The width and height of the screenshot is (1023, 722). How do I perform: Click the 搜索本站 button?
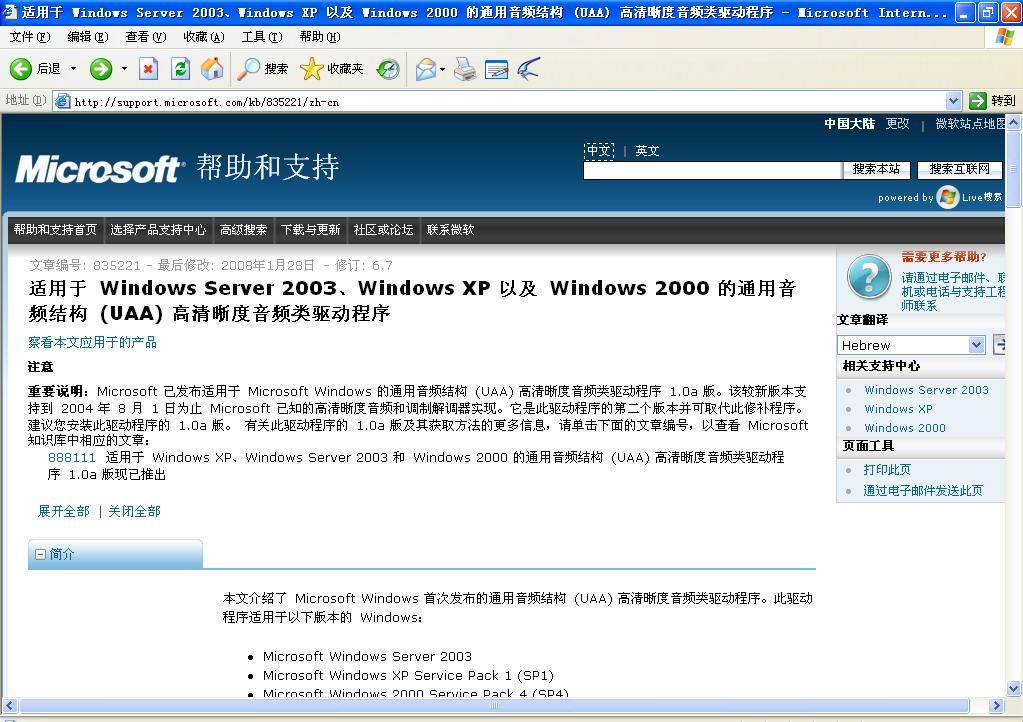(876, 170)
